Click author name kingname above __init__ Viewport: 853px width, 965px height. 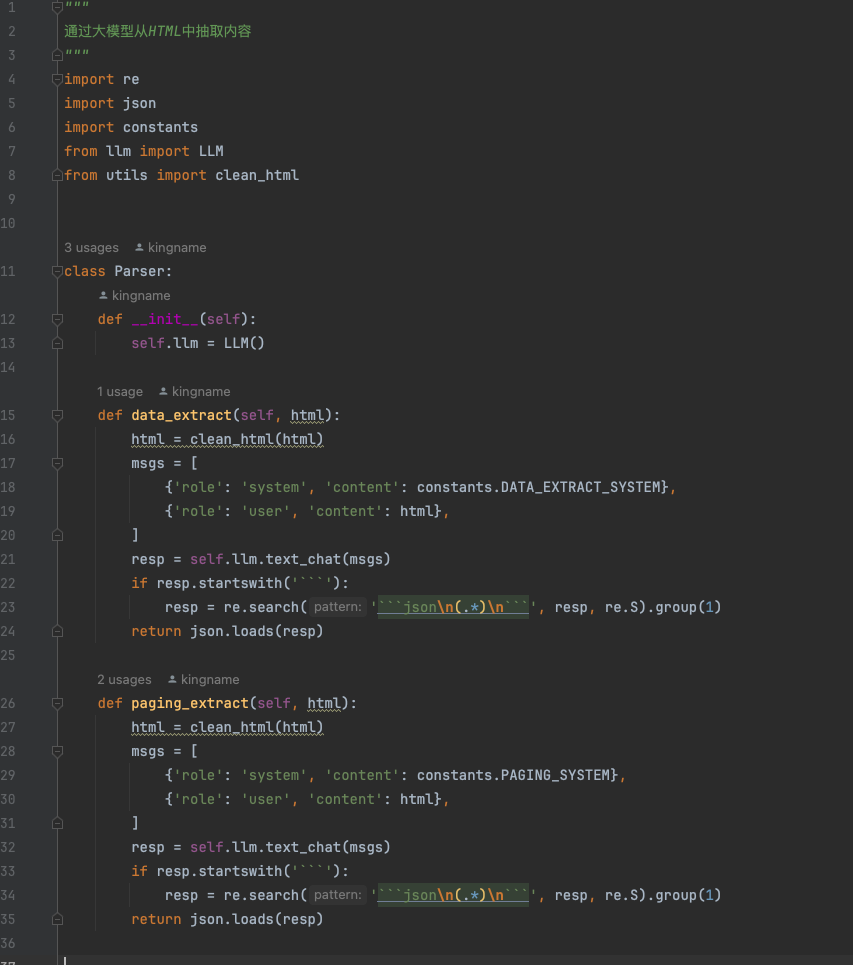(141, 295)
